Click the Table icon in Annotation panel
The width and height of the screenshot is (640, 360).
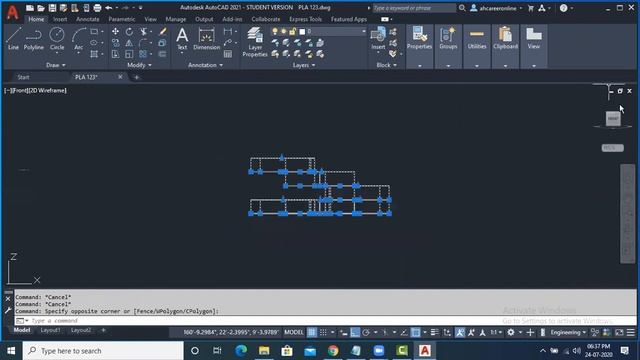click(x=228, y=54)
